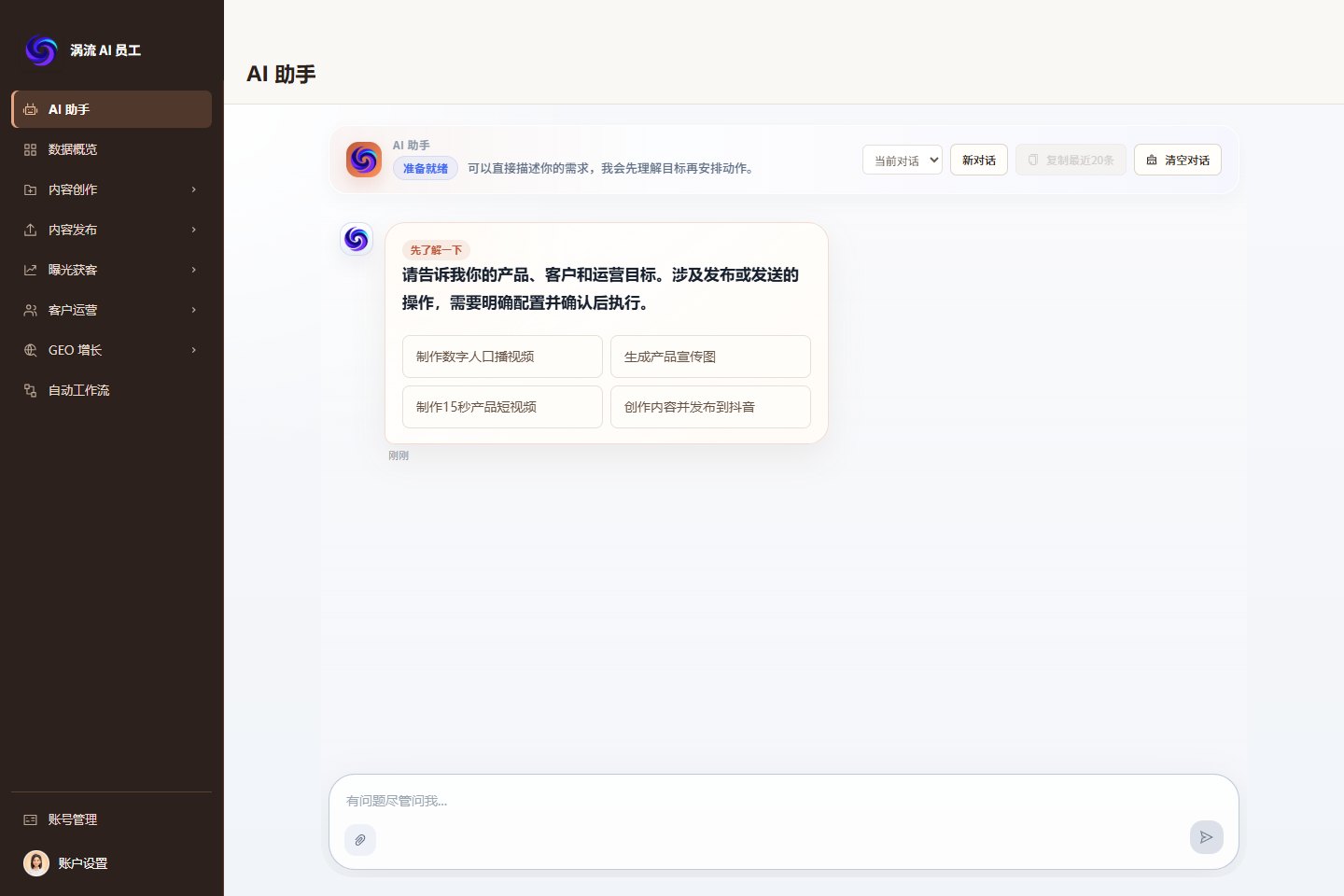Click the paperclip attachment icon

tap(360, 840)
